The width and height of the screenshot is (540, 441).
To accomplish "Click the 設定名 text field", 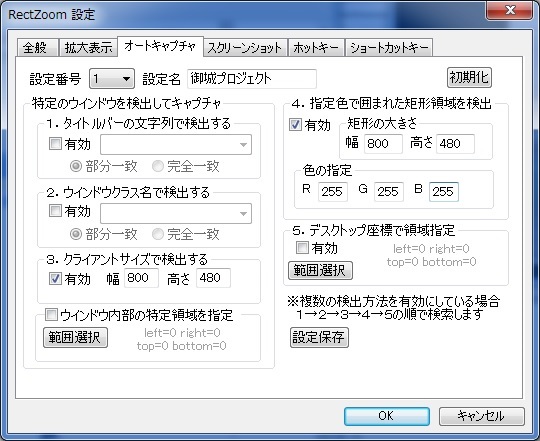I will [x=252, y=79].
